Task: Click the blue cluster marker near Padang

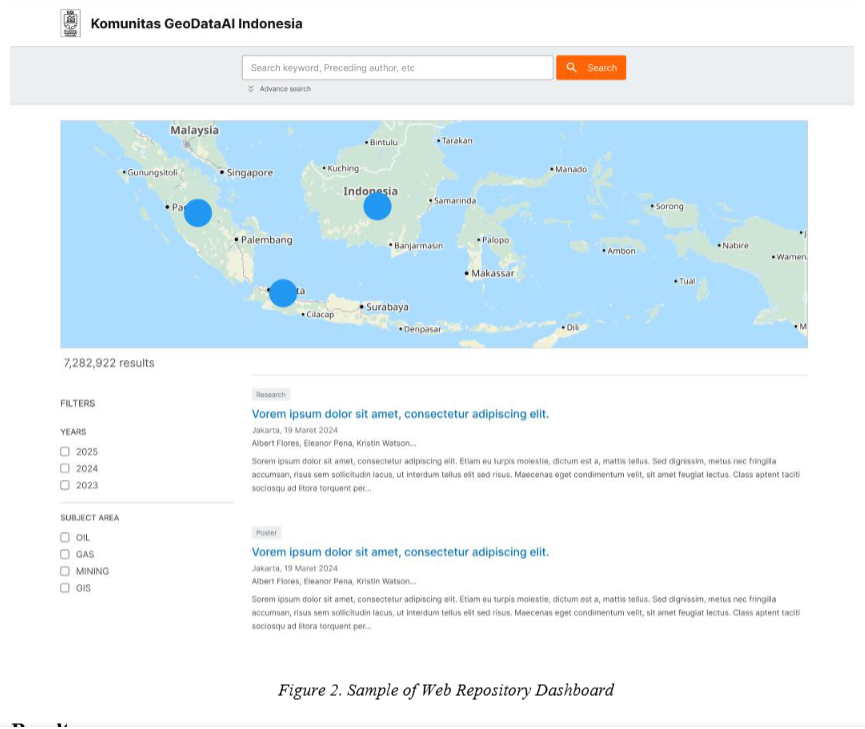Action: (197, 211)
